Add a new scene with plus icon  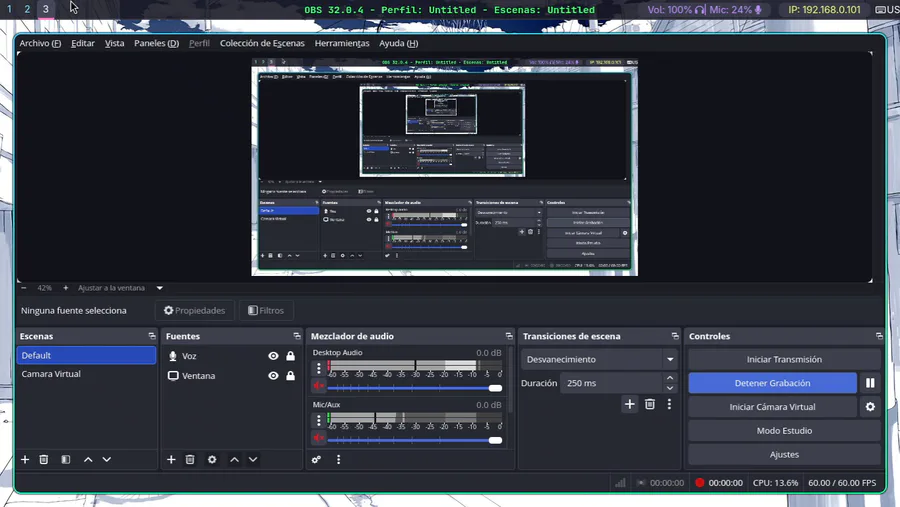pyautogui.click(x=25, y=459)
